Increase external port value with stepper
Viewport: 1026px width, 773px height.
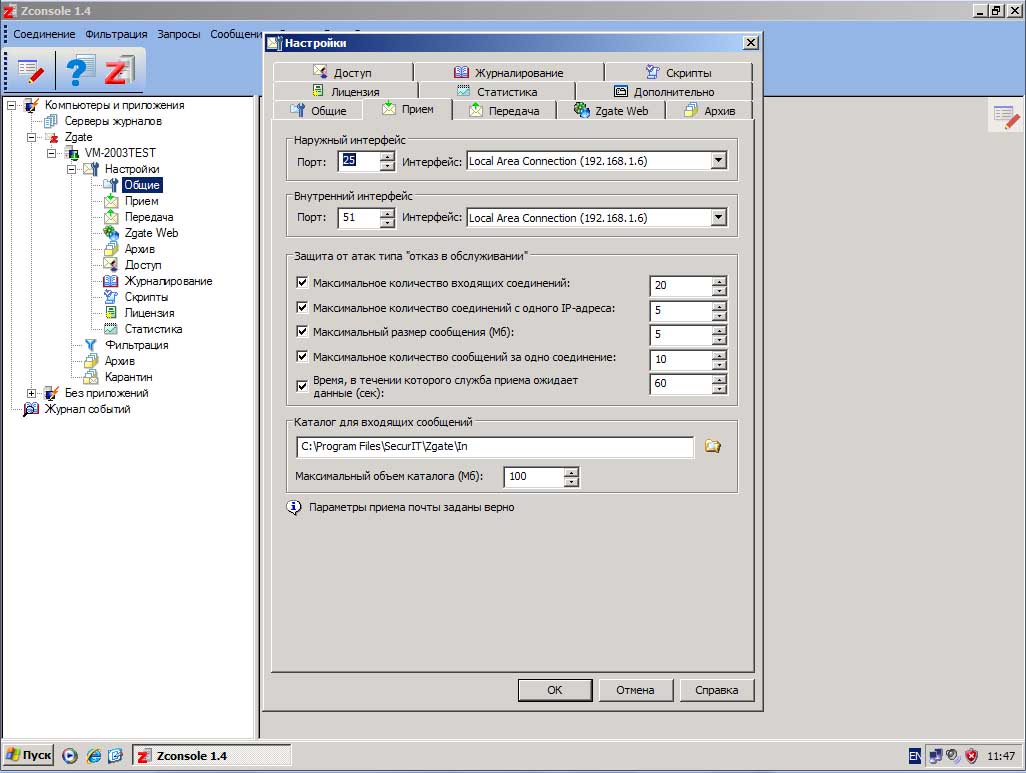tap(387, 156)
